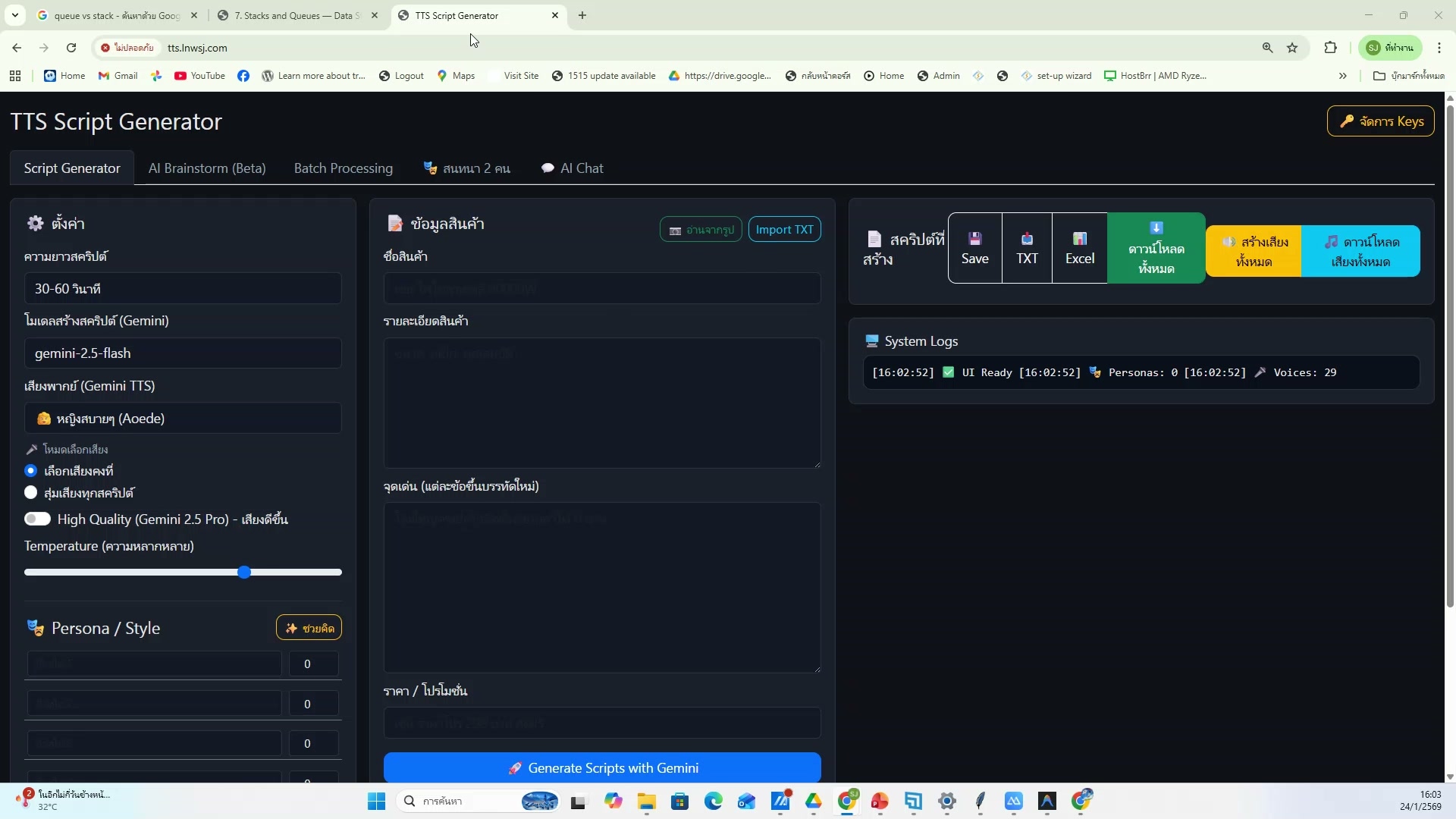Click yellow generate all audio button
The image size is (1456, 819).
1254,251
